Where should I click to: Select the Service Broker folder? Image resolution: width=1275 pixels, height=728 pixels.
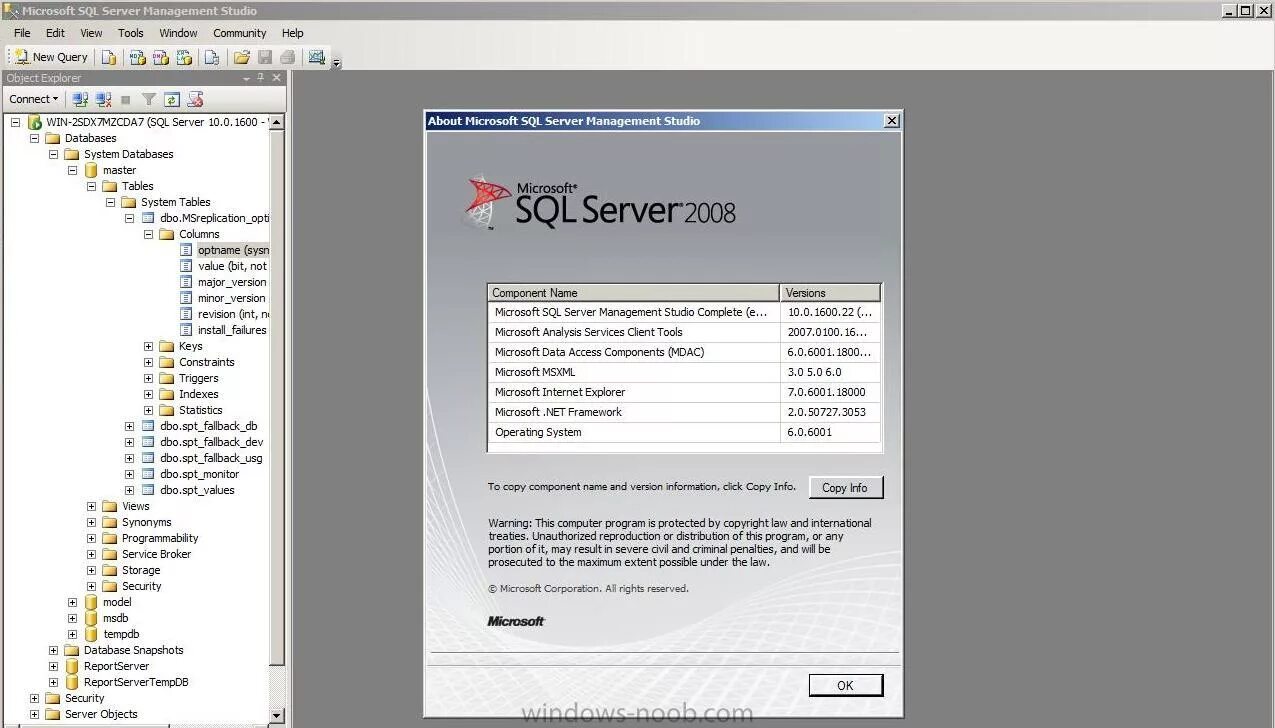click(156, 554)
